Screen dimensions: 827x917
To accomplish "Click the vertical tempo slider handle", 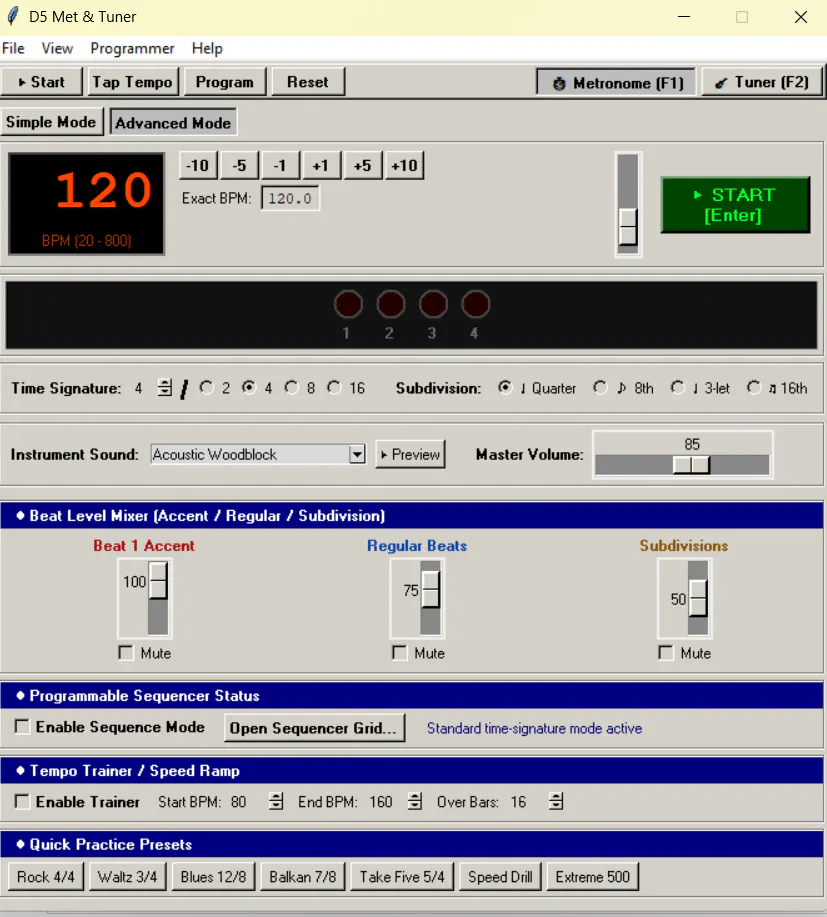I will [628, 227].
